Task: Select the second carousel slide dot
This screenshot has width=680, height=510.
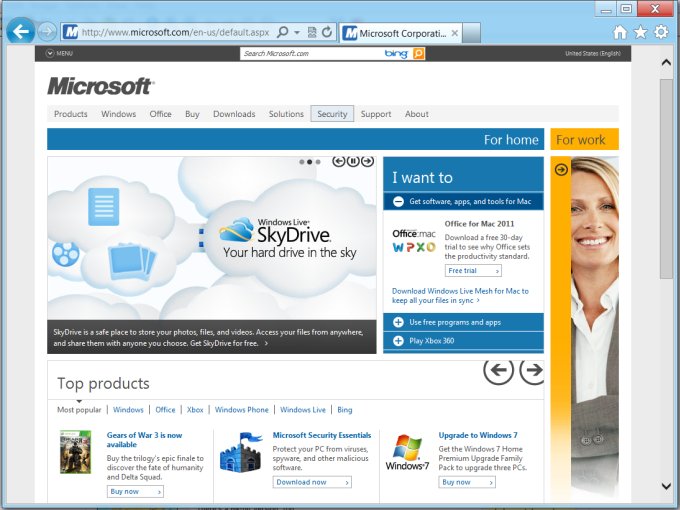Action: pos(310,162)
